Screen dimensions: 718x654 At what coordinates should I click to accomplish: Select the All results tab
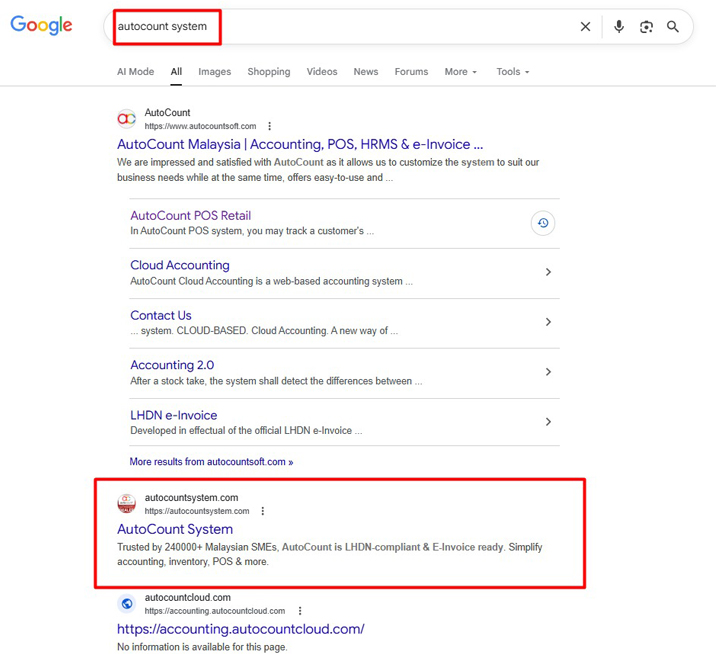pyautogui.click(x=176, y=72)
